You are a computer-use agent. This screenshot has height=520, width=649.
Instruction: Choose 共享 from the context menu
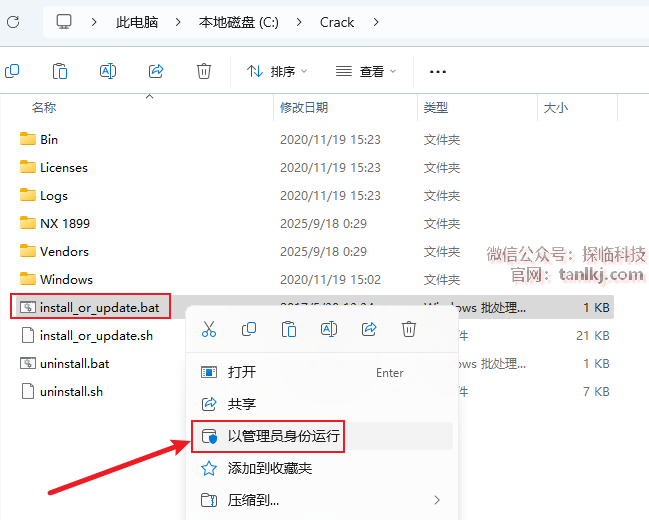coord(322,404)
